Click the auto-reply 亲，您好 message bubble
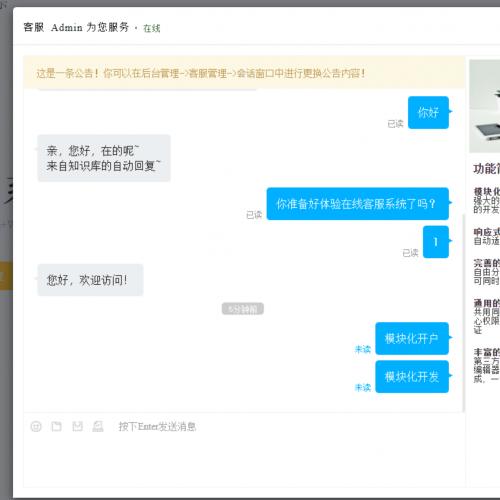The width and height of the screenshot is (500, 500). click(x=104, y=158)
